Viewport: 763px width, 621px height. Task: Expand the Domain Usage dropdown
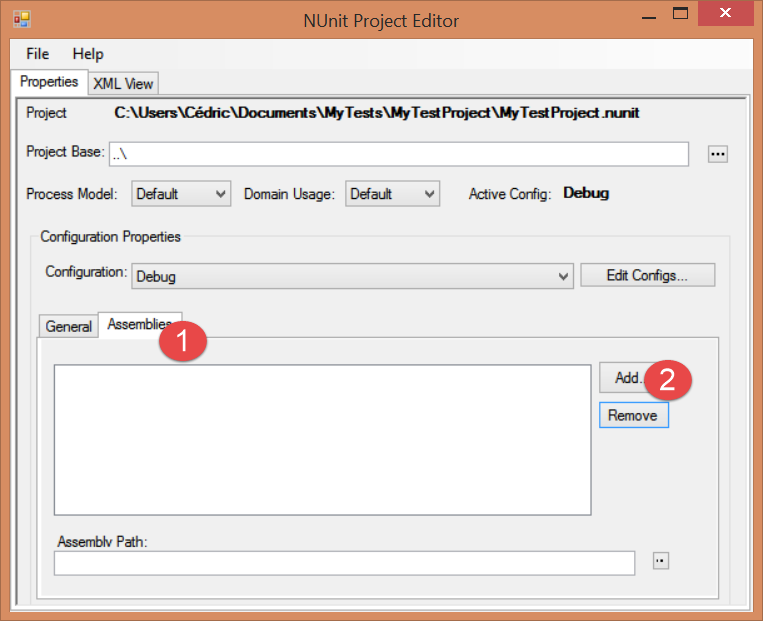(x=393, y=194)
